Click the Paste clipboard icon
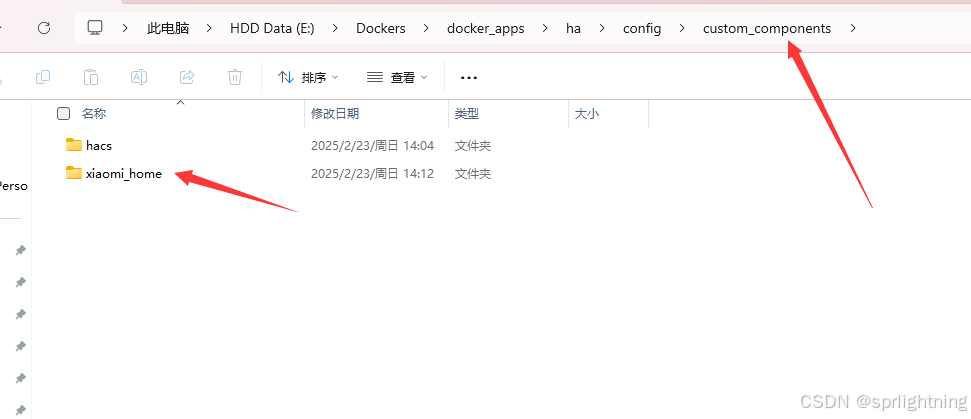 point(91,77)
